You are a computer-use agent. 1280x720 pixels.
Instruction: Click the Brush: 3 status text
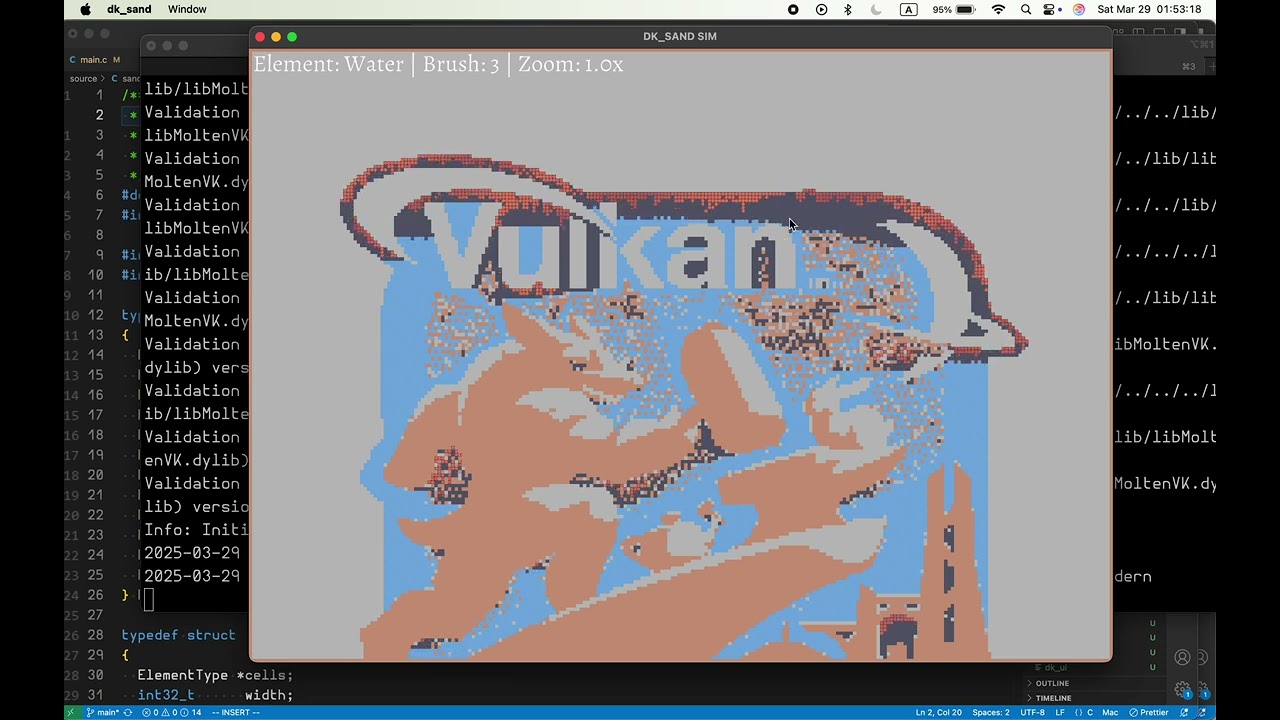pos(460,64)
